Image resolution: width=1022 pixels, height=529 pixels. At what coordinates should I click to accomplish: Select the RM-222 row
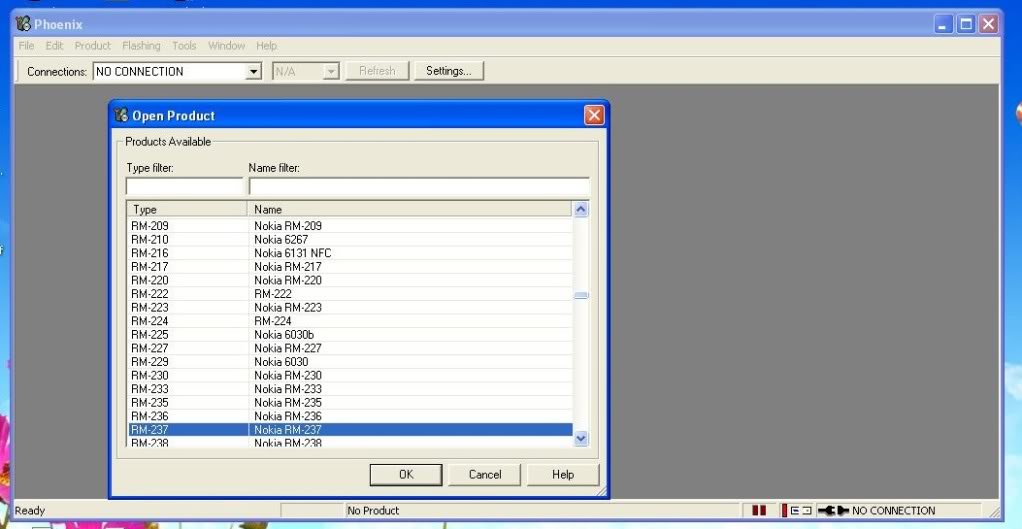click(x=351, y=294)
